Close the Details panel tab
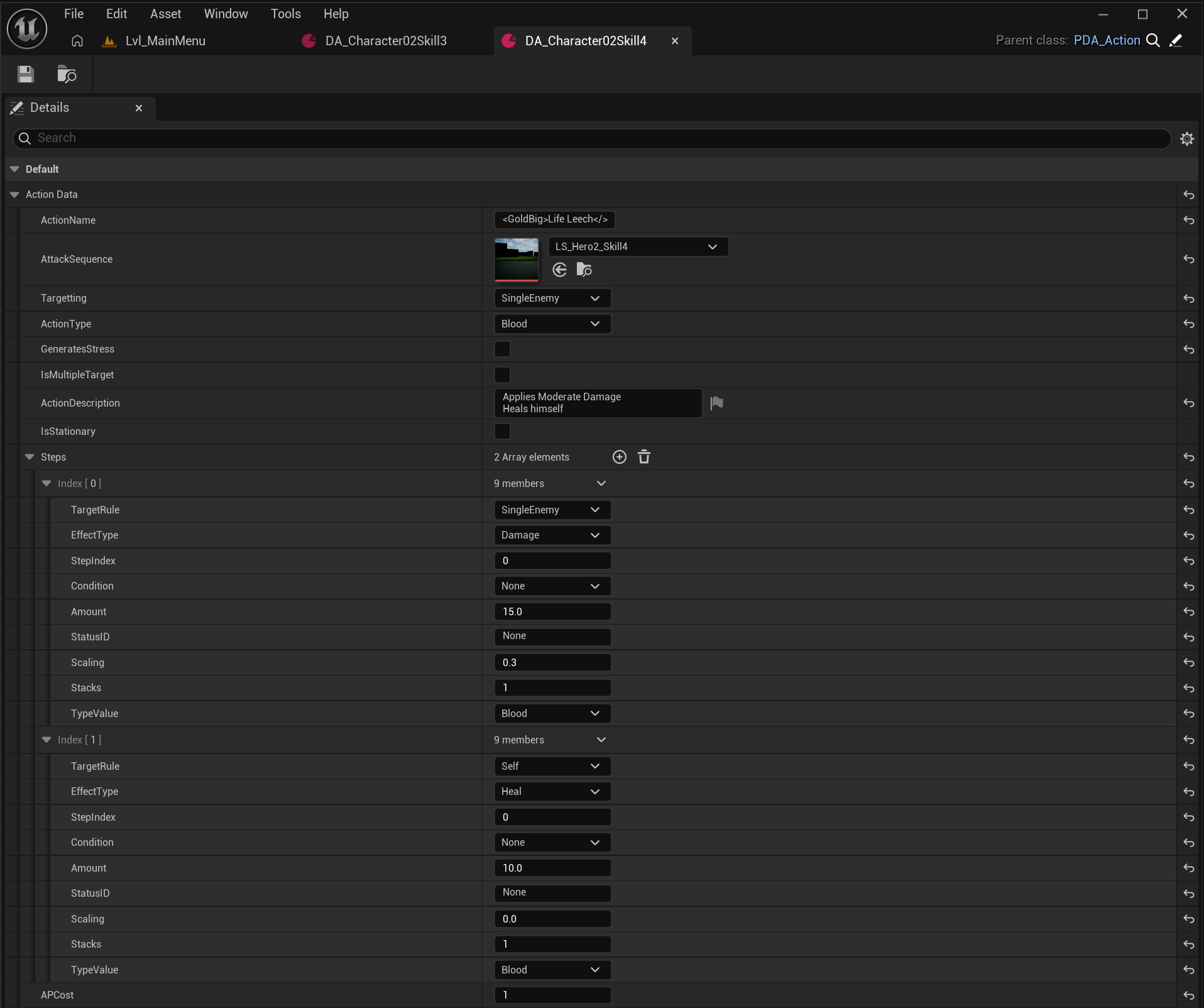 coord(139,108)
